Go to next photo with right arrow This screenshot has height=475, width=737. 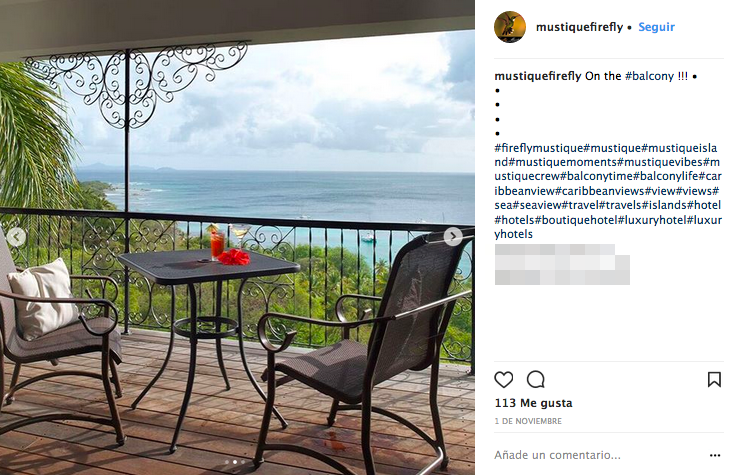[x=453, y=236]
